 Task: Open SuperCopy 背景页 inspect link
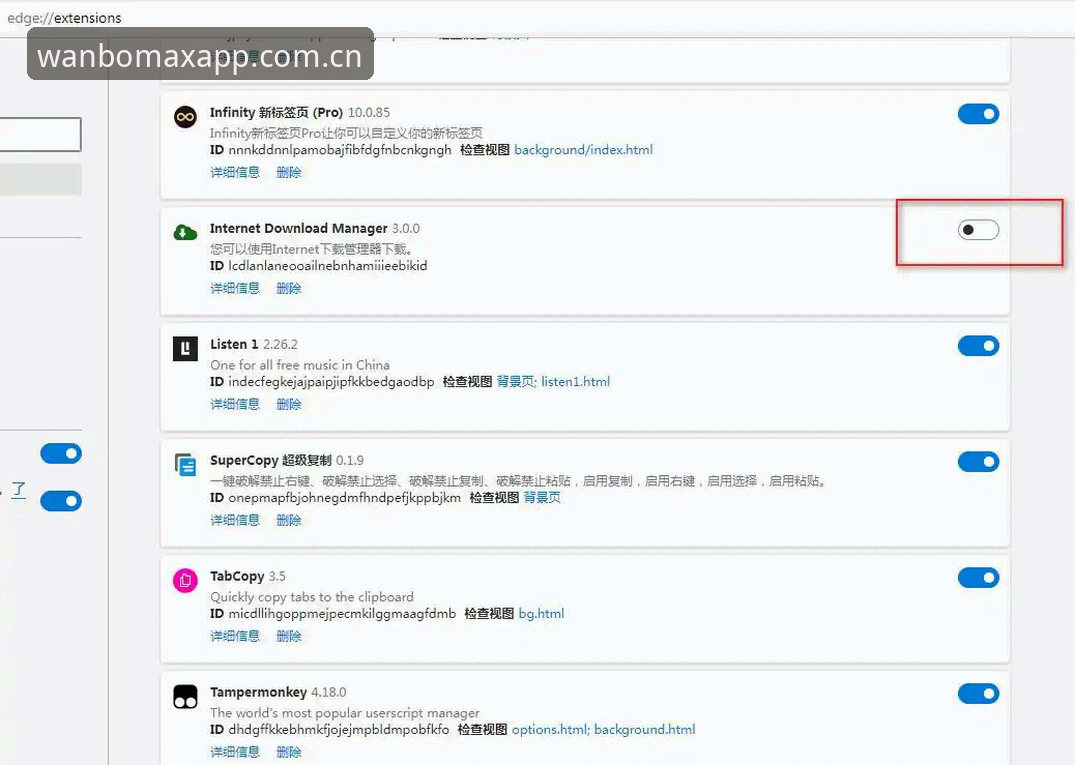pyautogui.click(x=542, y=497)
